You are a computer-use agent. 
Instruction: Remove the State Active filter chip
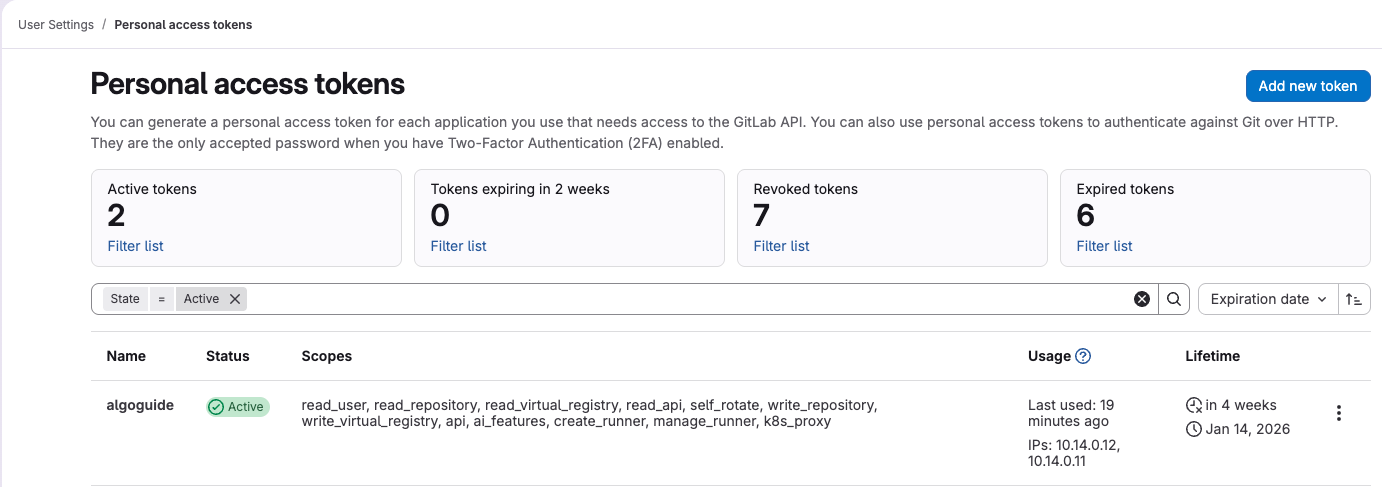[235, 299]
